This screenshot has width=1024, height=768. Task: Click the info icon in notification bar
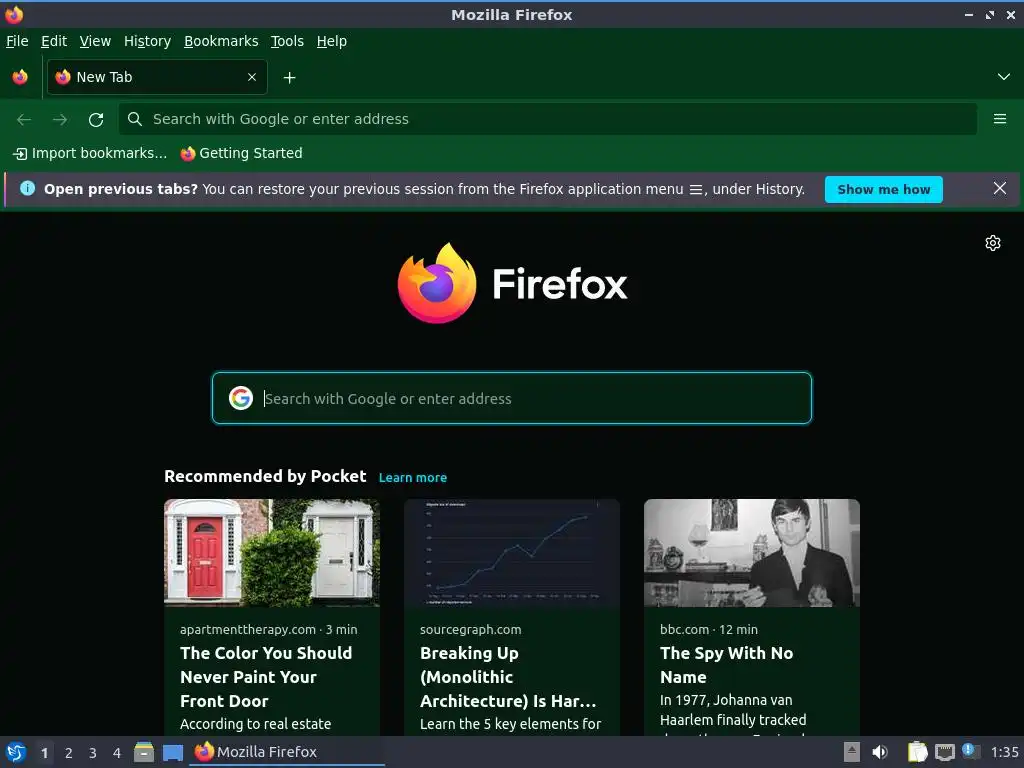click(27, 189)
